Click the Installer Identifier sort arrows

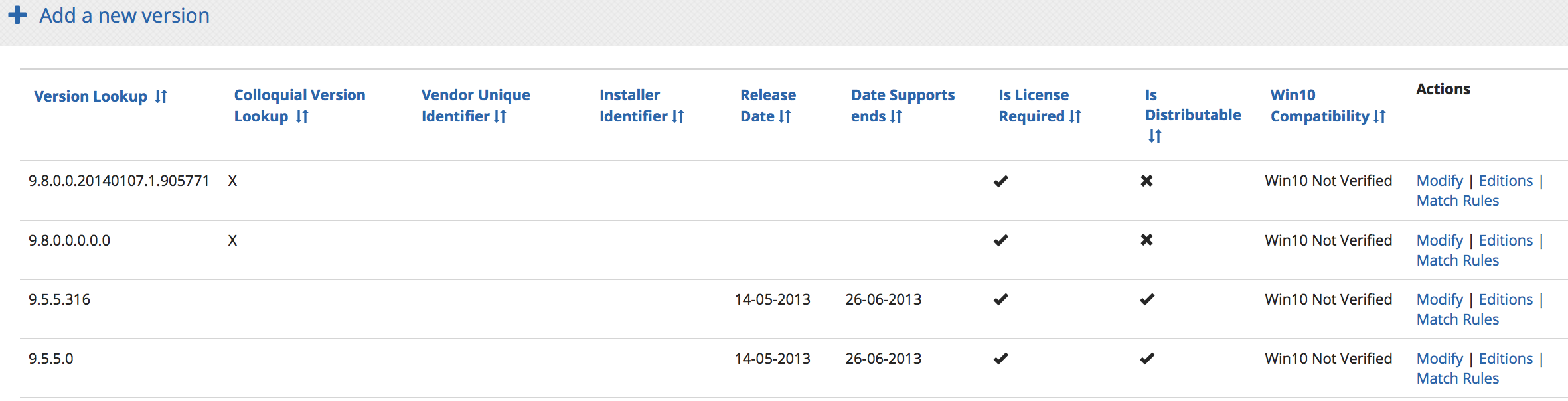[x=677, y=117]
